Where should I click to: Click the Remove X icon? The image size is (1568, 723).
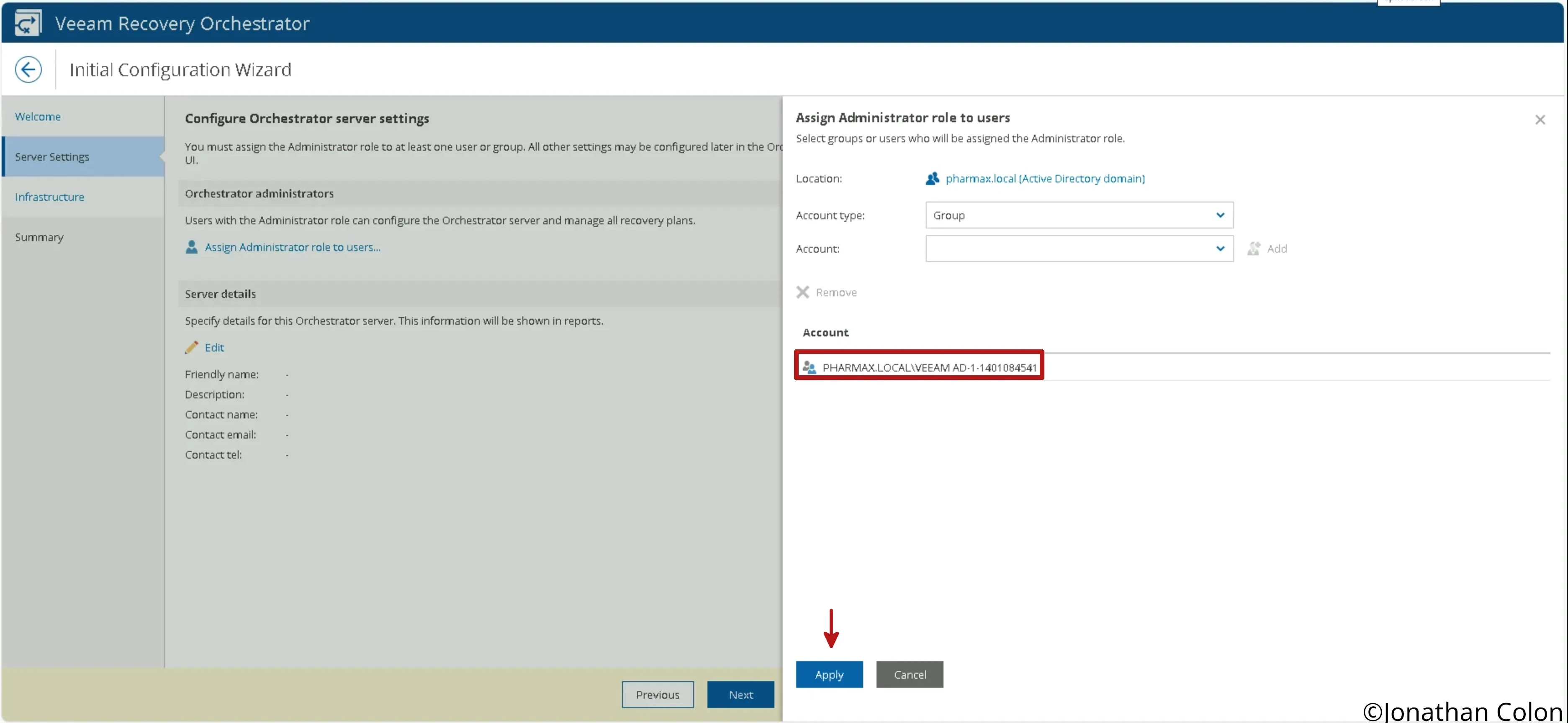[x=803, y=292]
